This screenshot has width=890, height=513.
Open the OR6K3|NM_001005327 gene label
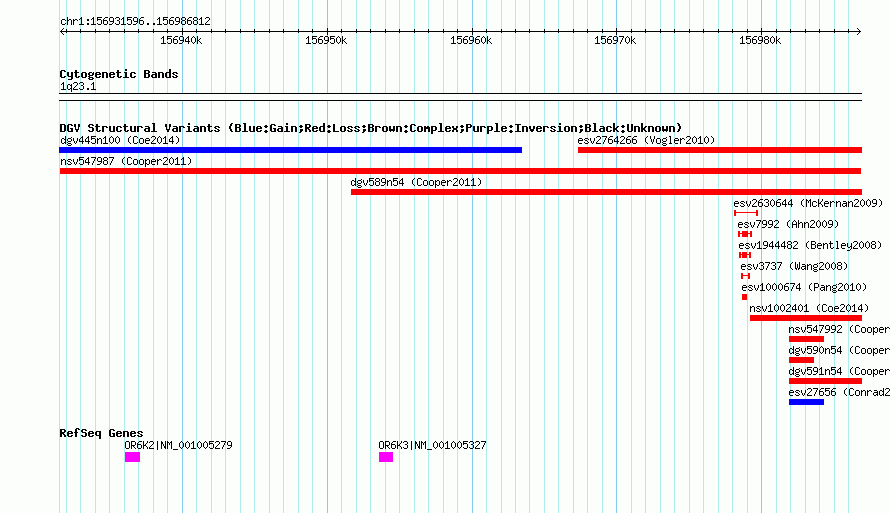(x=432, y=445)
